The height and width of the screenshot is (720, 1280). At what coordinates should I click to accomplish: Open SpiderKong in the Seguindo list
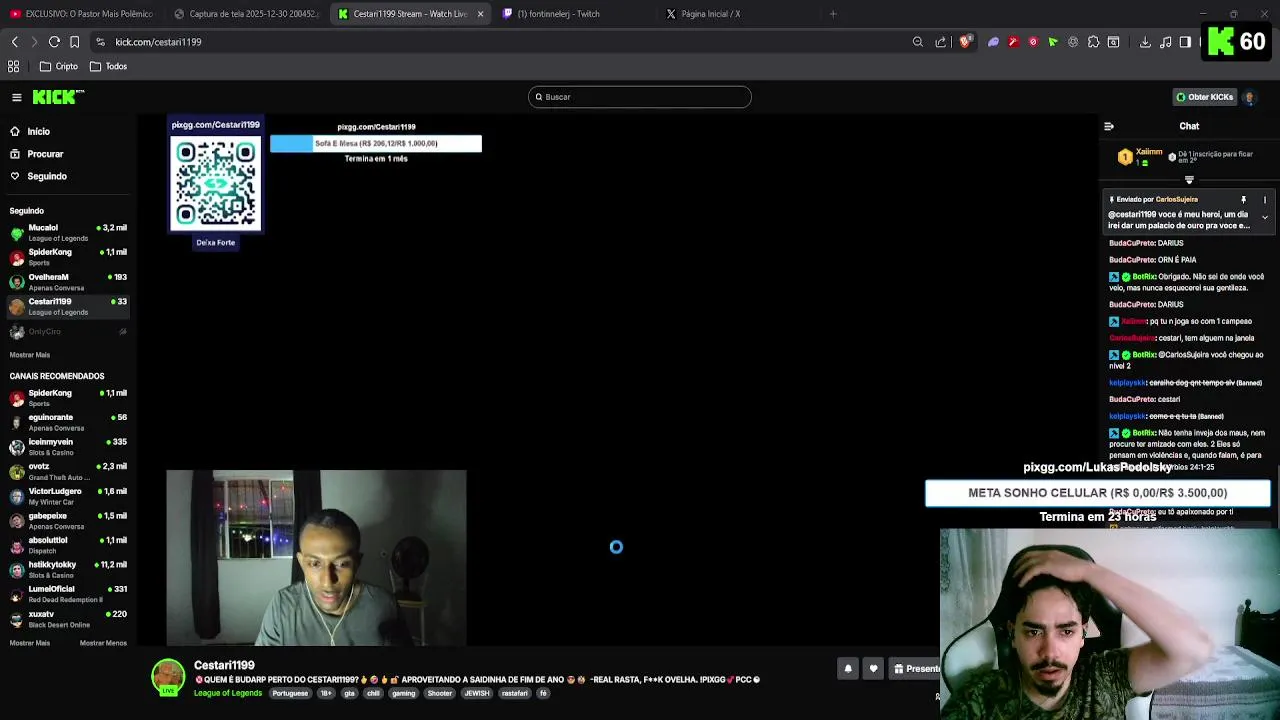pos(68,257)
